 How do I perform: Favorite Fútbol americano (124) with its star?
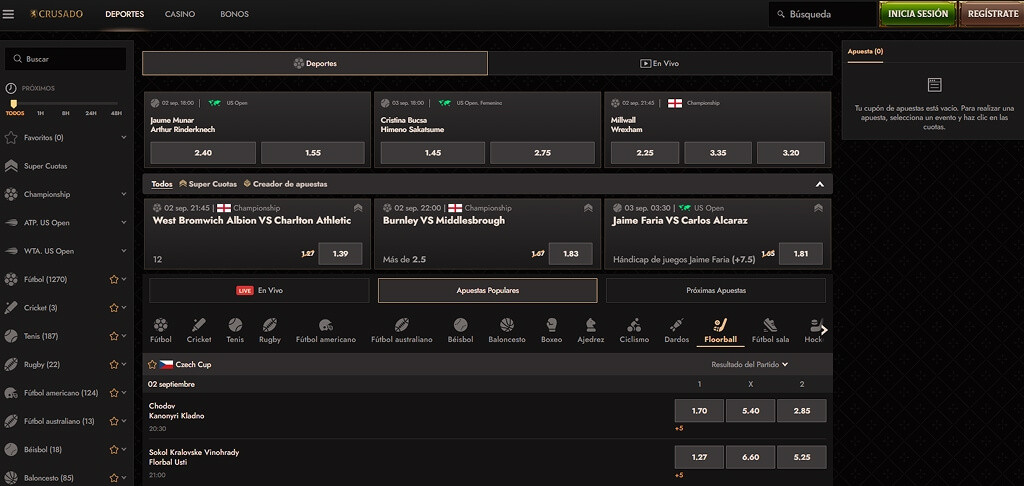(x=114, y=393)
